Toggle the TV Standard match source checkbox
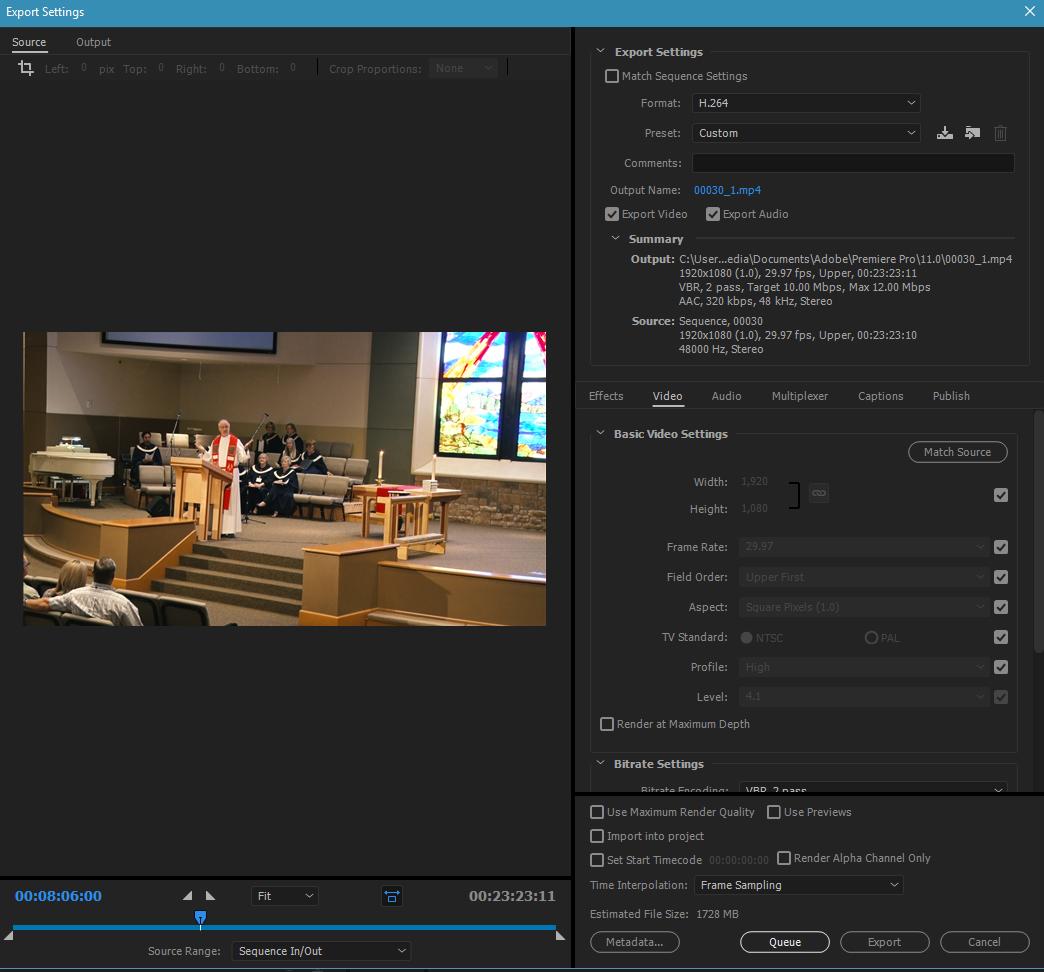 [x=1001, y=637]
